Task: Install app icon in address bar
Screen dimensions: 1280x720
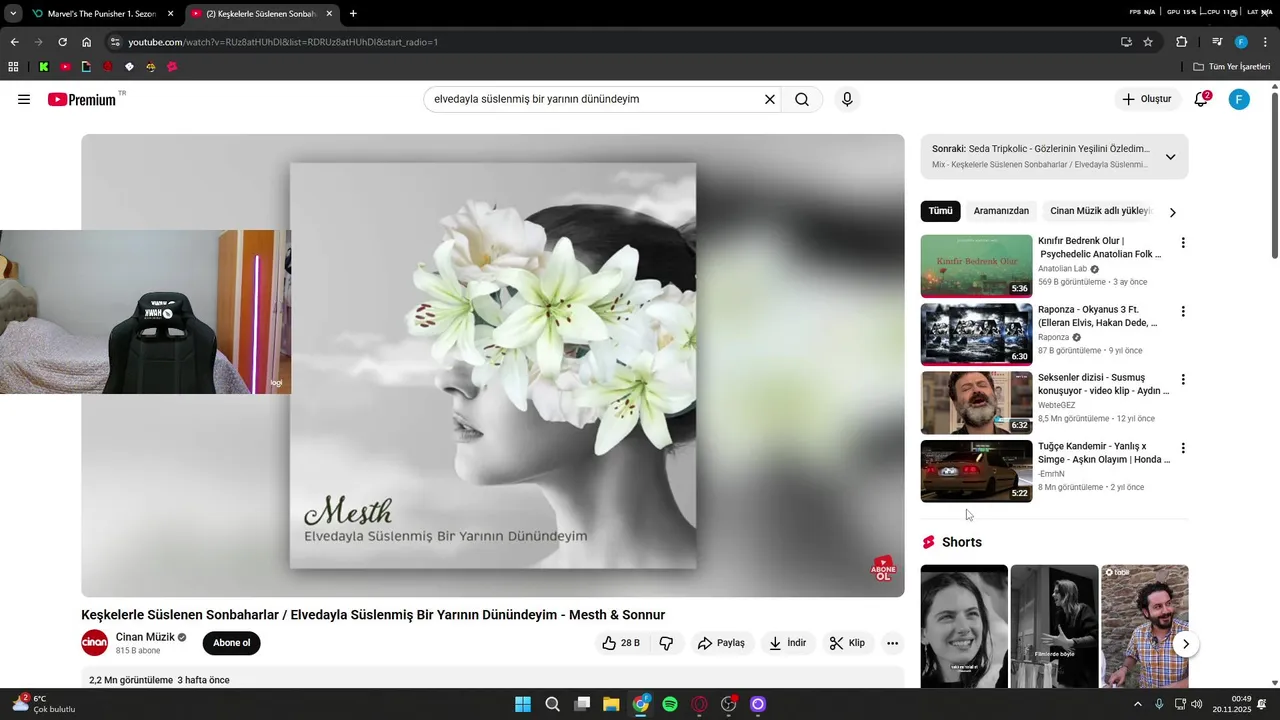Action: (x=1126, y=42)
